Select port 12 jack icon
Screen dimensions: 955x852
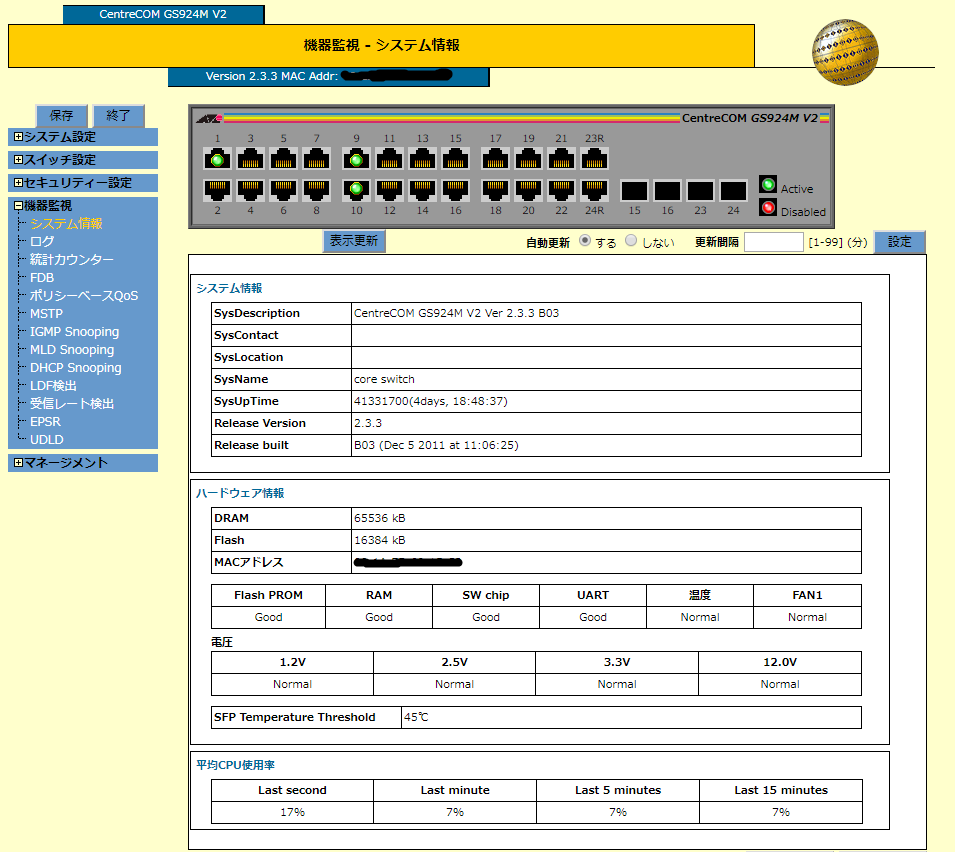tap(389, 190)
